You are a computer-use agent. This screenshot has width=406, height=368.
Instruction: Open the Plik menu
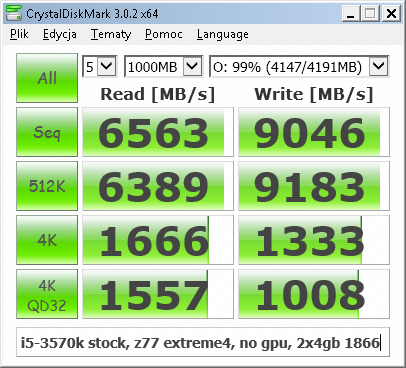[19, 34]
